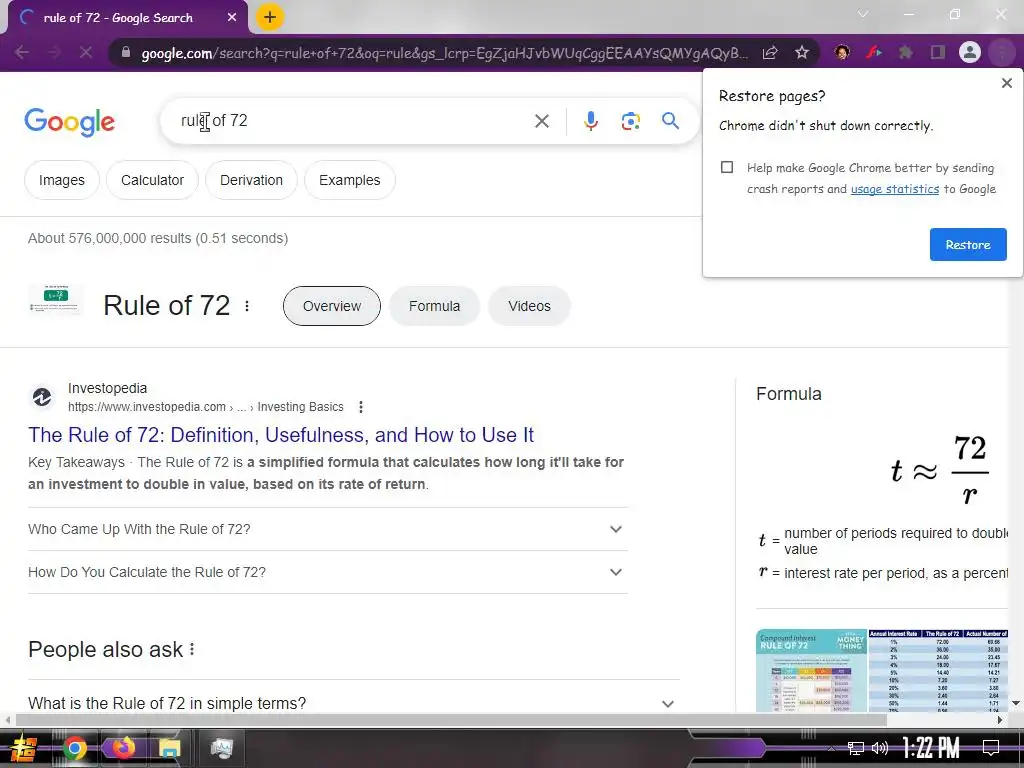The image size is (1024, 768).
Task: View site info via the lock icon
Action: (x=126, y=52)
